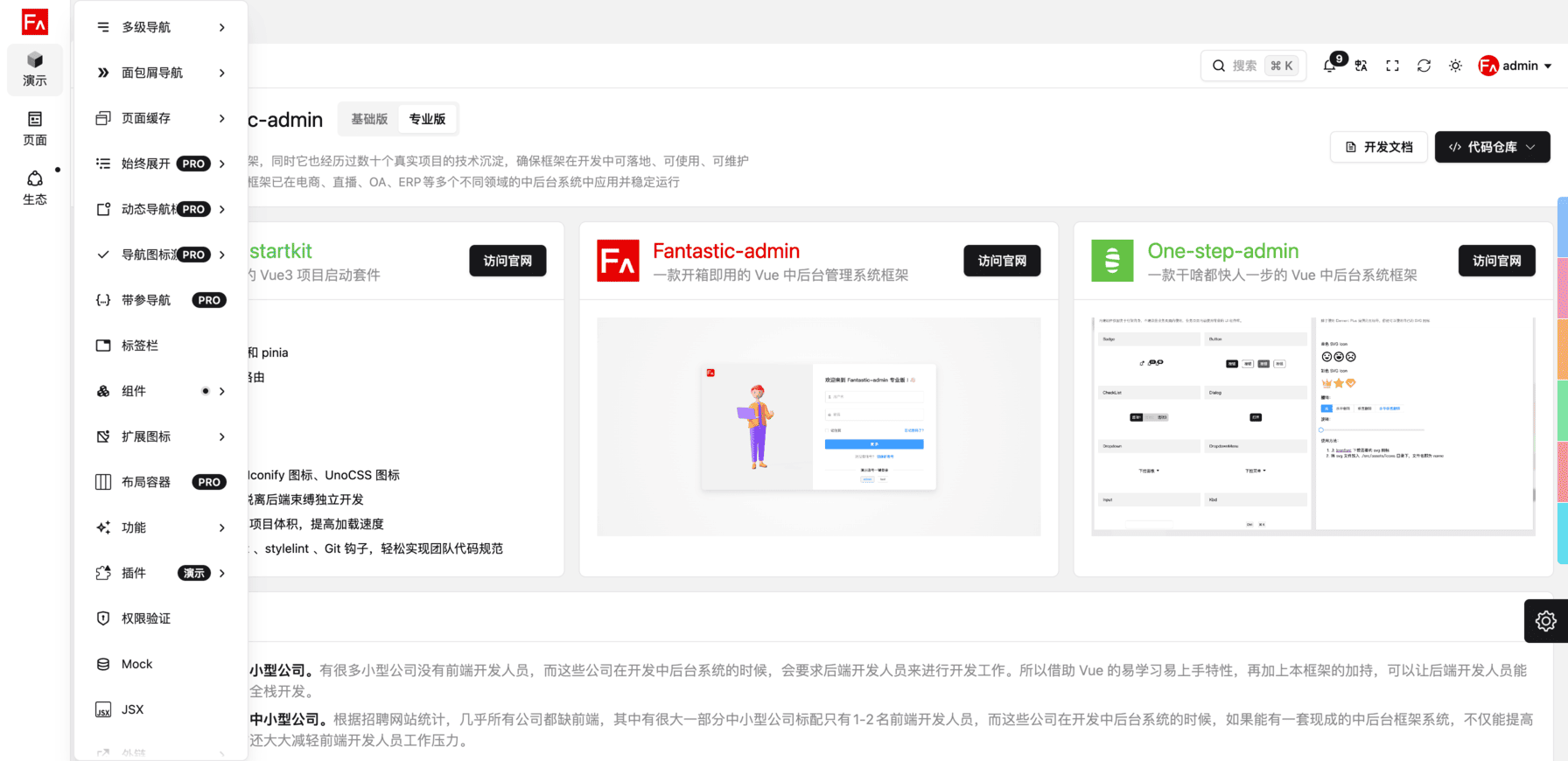This screenshot has height=761, width=1568.
Task: Click the page refresh icon
Action: [x=1424, y=66]
